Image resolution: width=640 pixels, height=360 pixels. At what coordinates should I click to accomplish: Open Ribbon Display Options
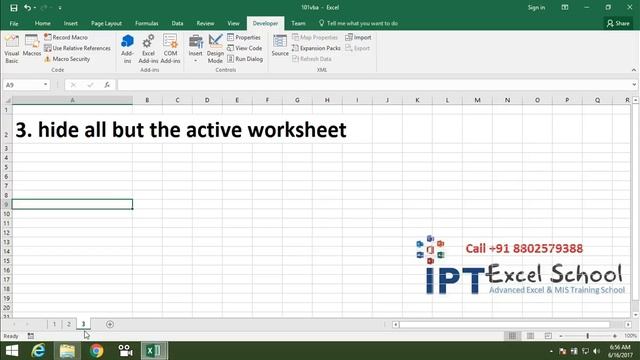[x=565, y=7]
